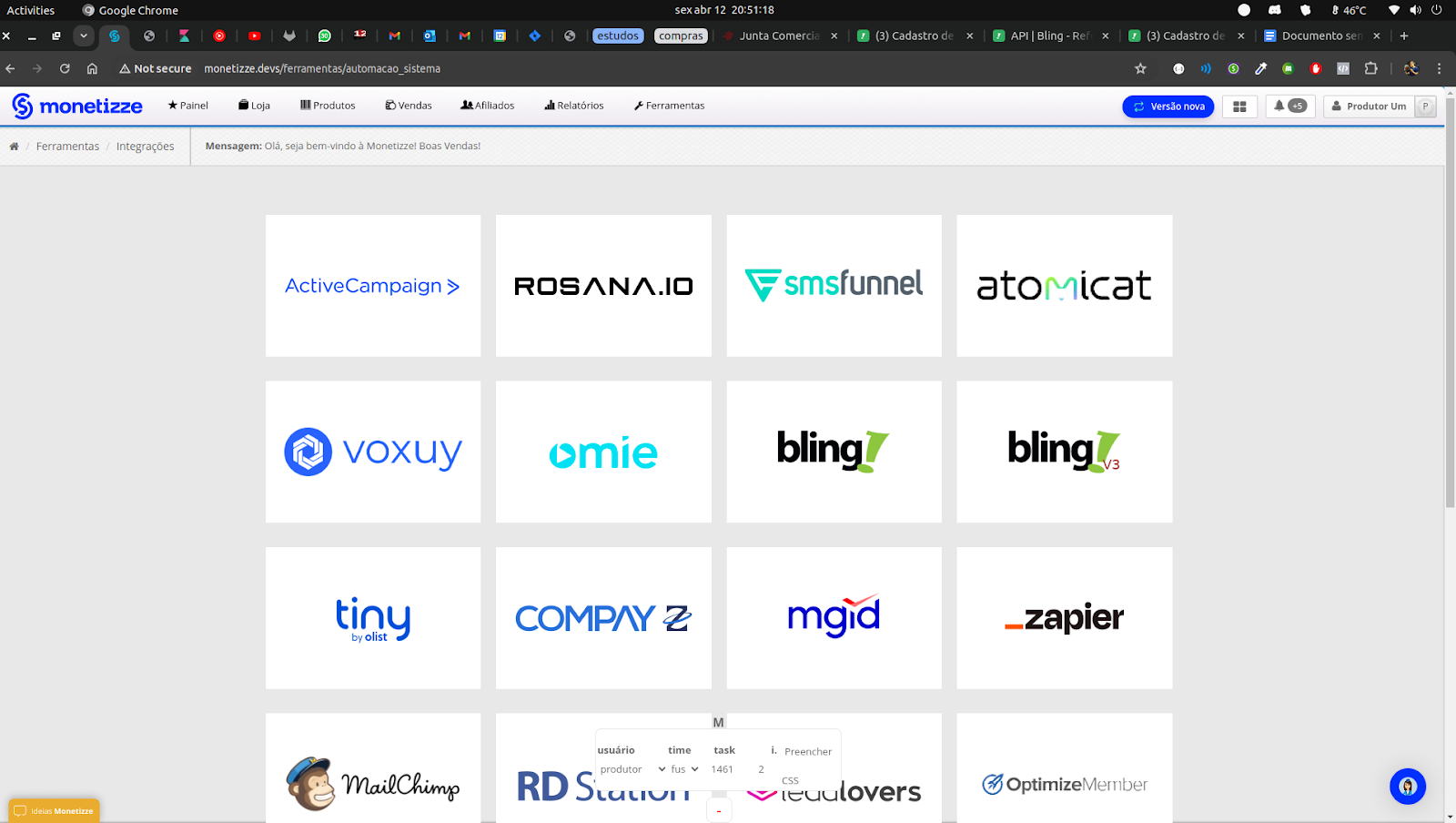Viewport: 1456px width, 823px height.
Task: Open the ActiveCampaign integration card
Action: tap(373, 286)
